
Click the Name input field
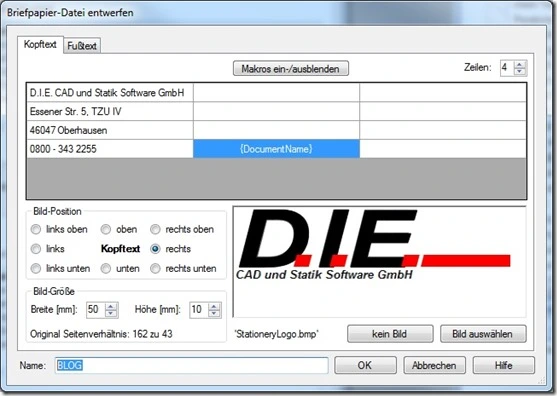192,365
